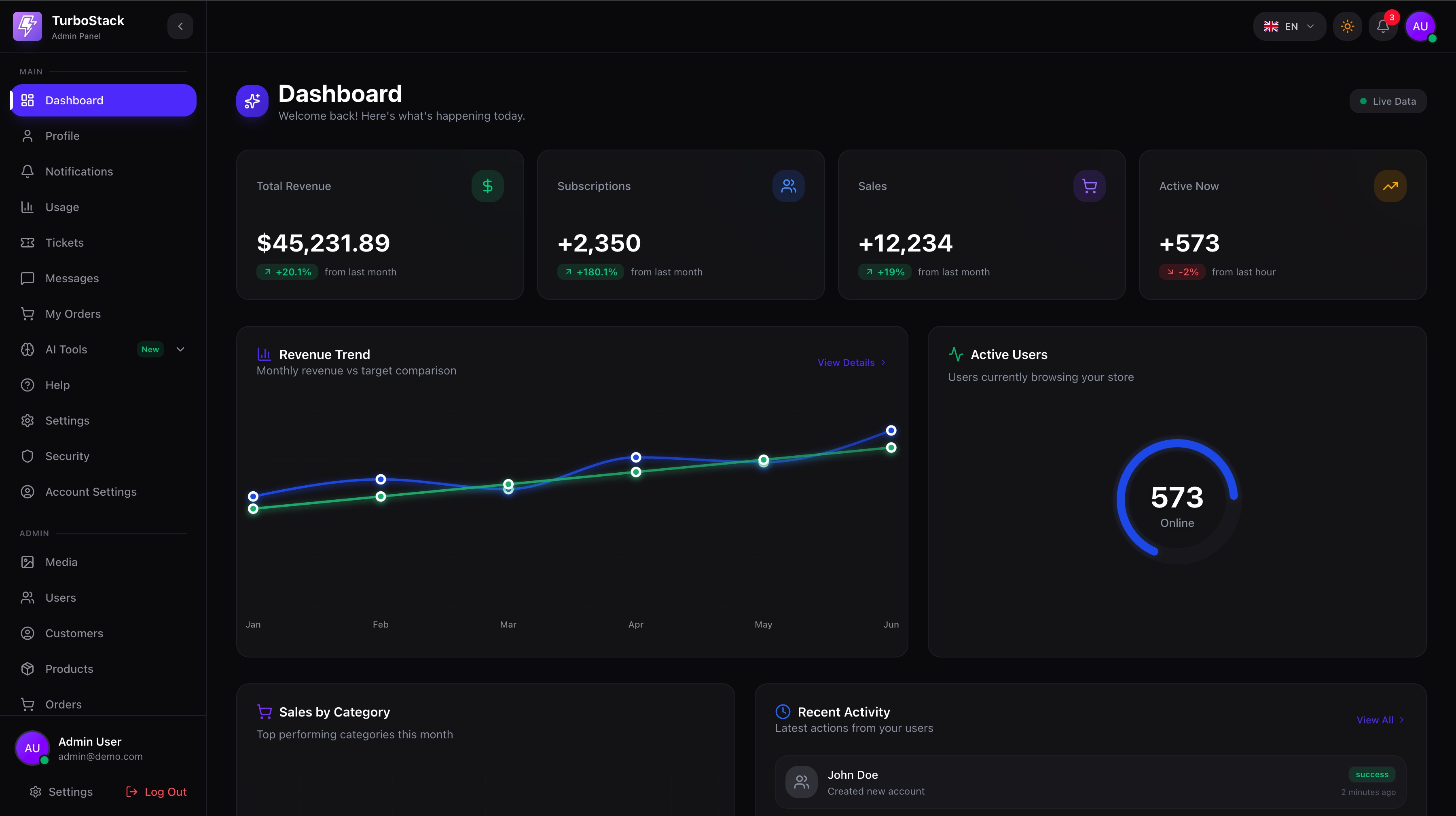
Task: Click the Sales shopping cart icon
Action: [x=1089, y=186]
